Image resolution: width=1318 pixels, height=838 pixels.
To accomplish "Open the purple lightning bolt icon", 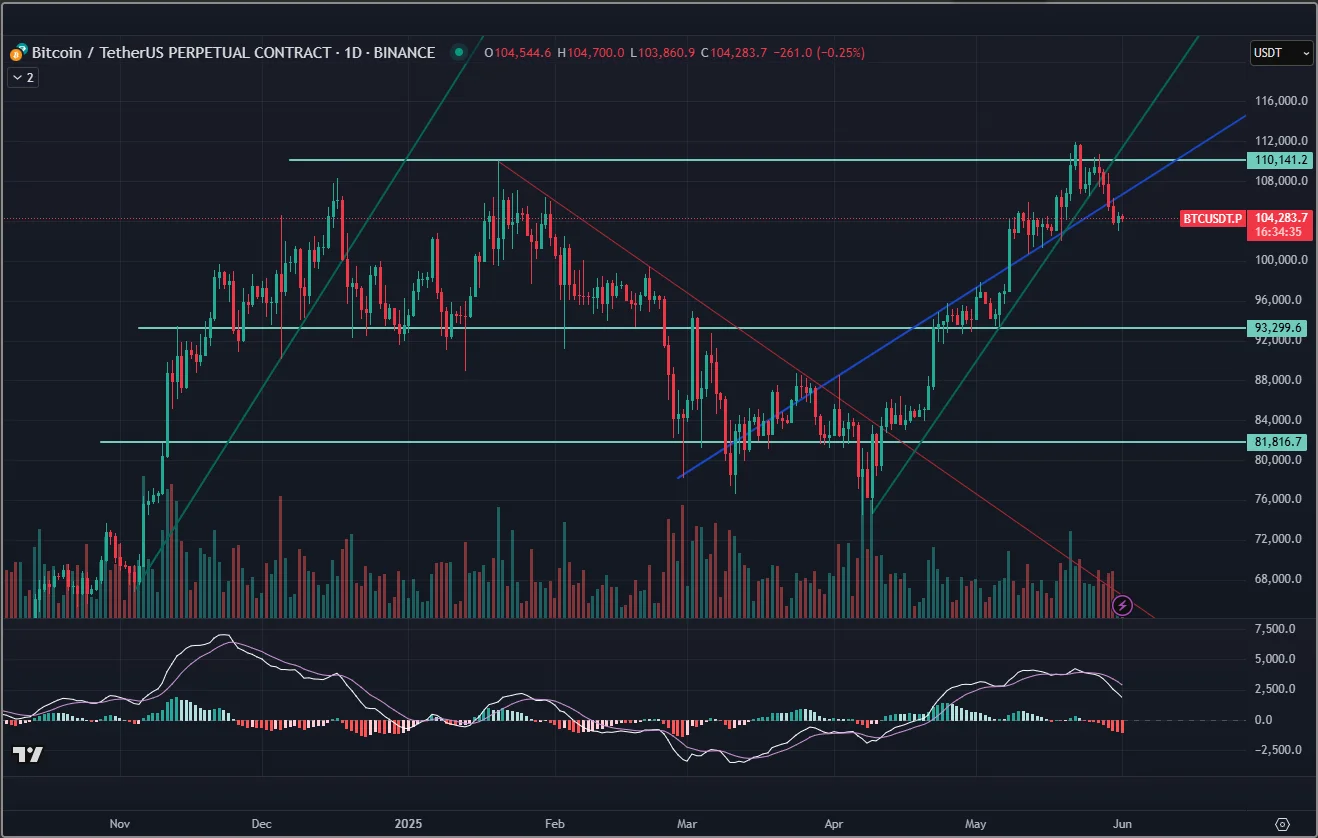I will (x=1122, y=605).
